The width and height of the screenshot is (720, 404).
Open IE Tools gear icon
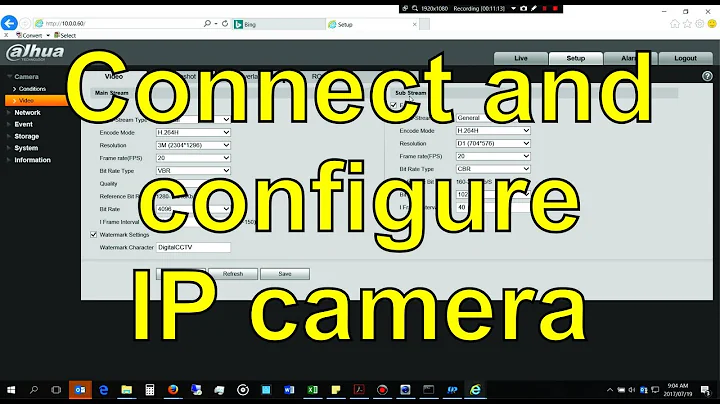[699, 24]
